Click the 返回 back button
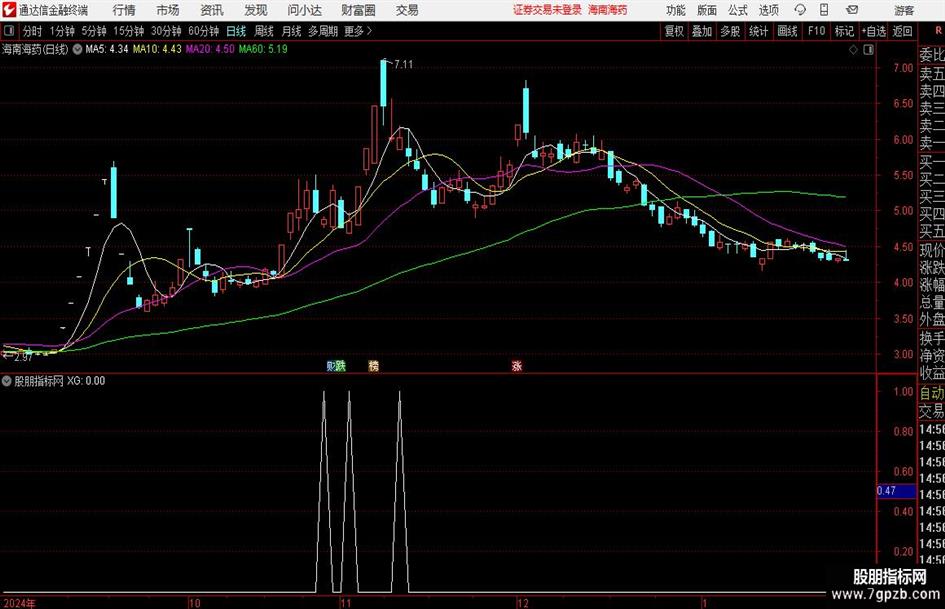 click(x=902, y=31)
